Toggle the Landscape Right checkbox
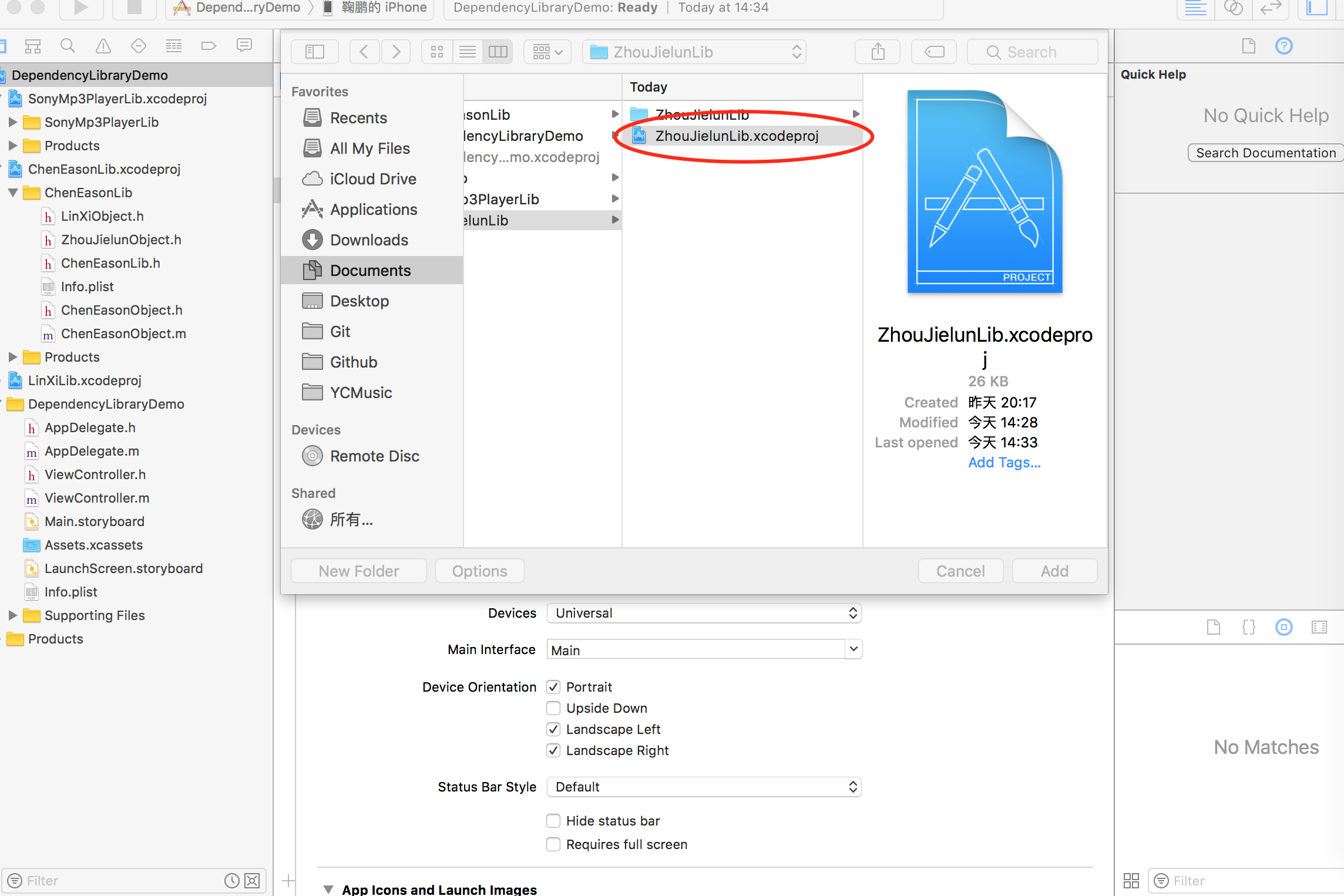1344x896 pixels. (553, 750)
